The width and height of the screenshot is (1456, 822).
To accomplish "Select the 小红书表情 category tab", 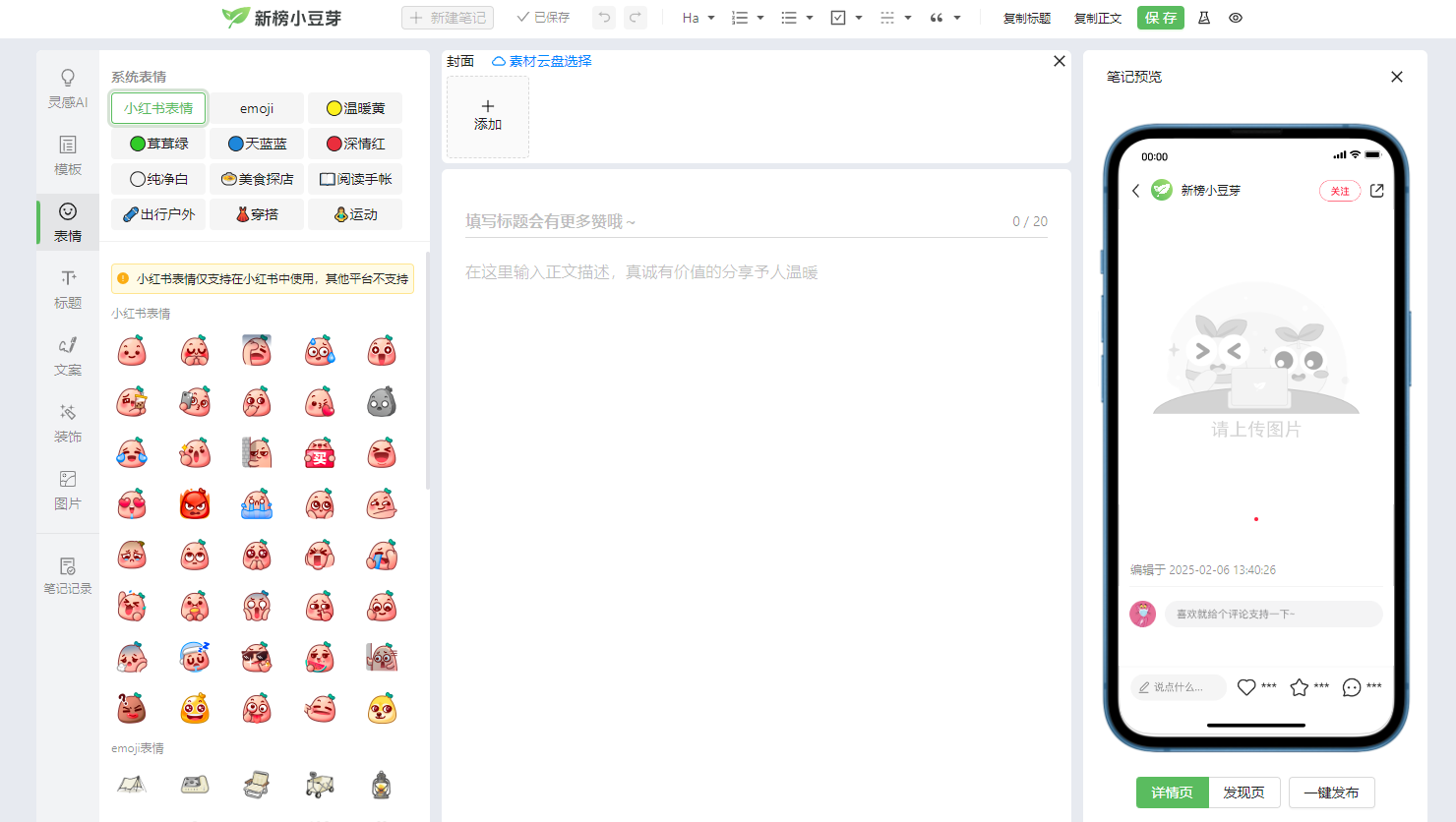I will pyautogui.click(x=158, y=108).
